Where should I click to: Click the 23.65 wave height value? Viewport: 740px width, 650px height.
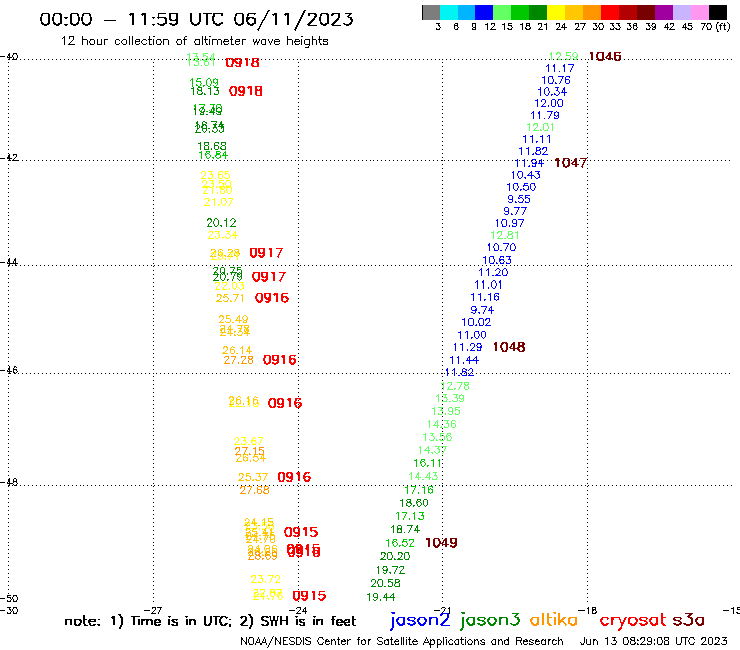[216, 176]
